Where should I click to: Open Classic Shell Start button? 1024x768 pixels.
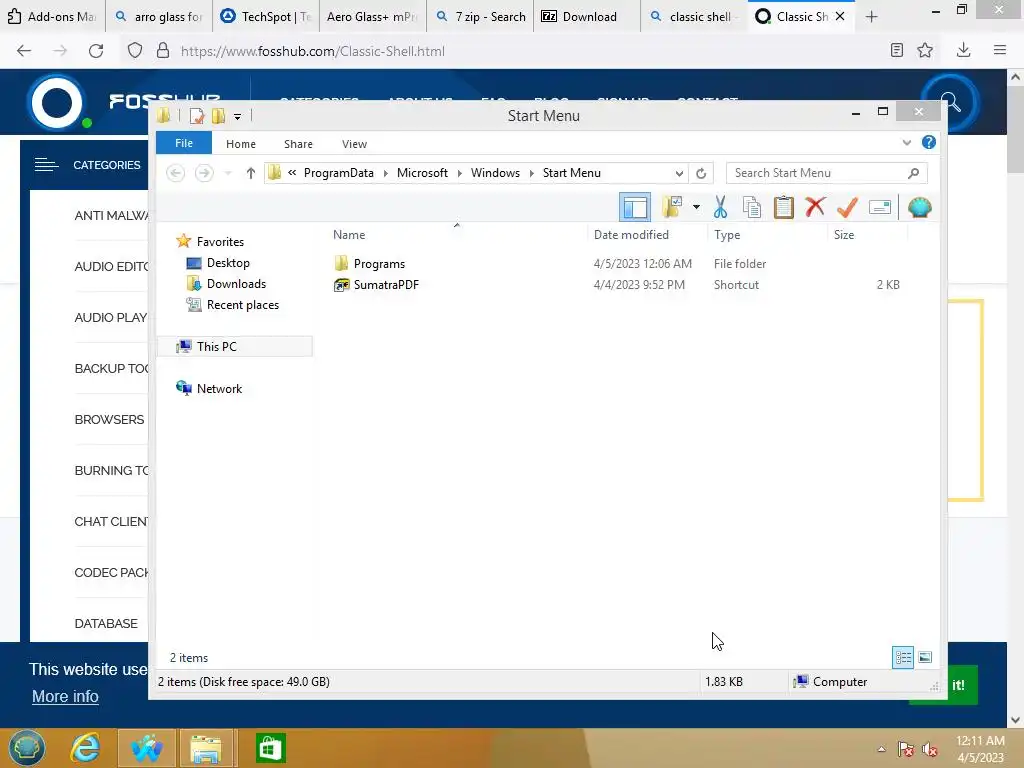(27, 748)
